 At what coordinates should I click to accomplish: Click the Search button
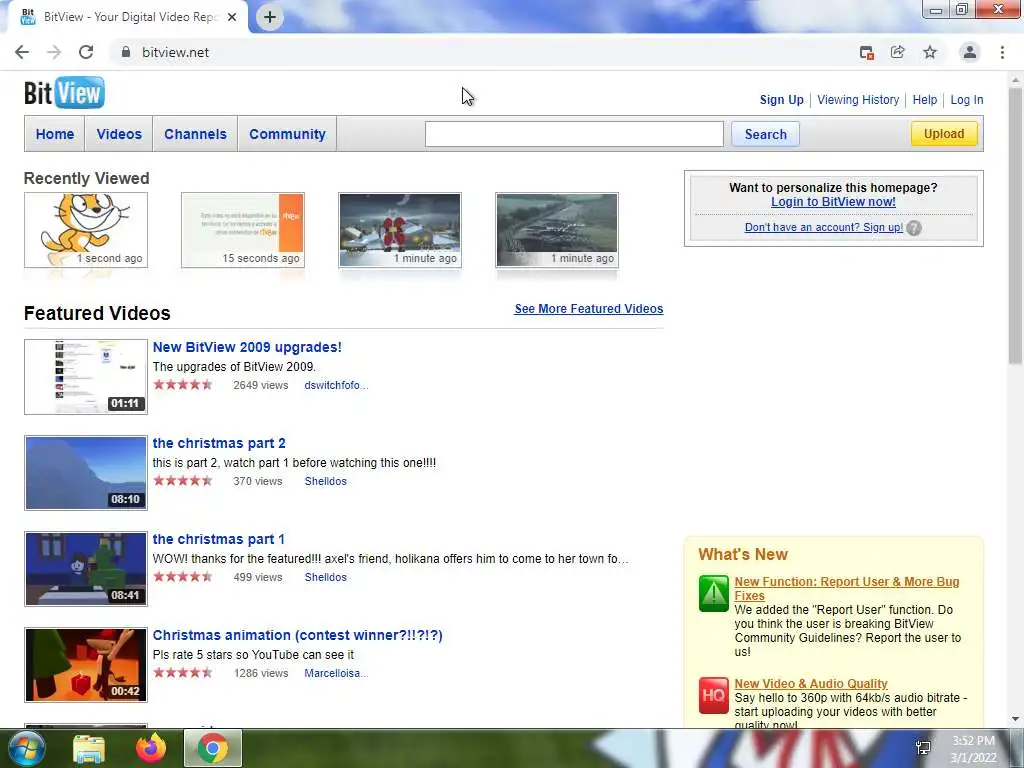click(x=765, y=134)
